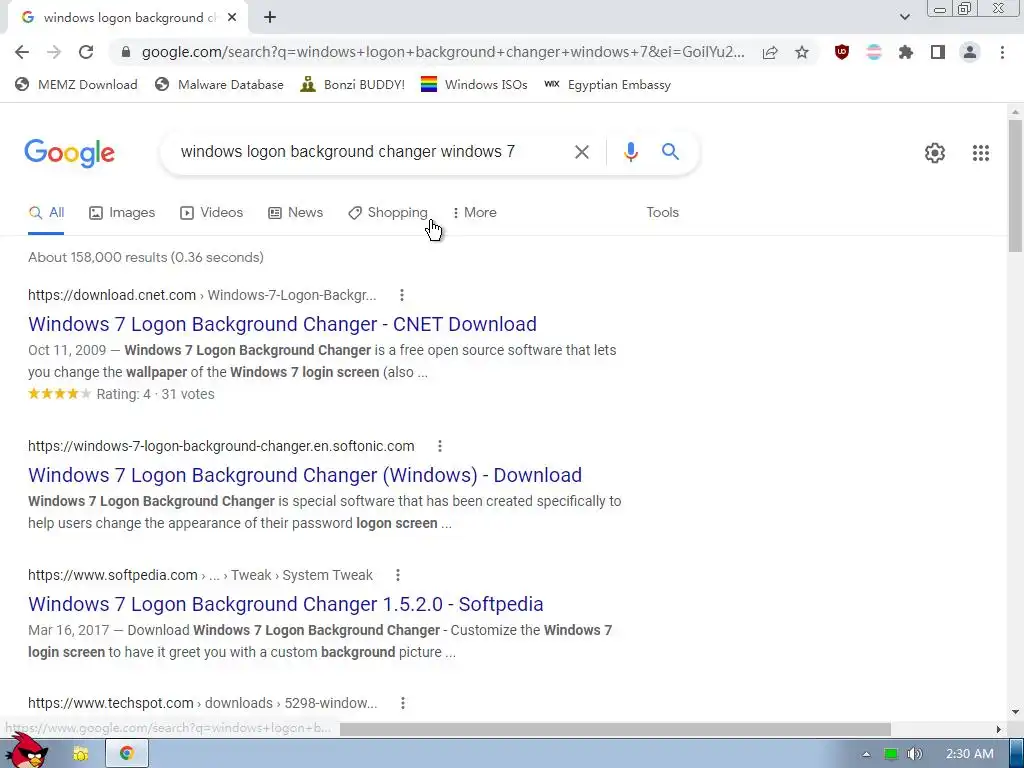
Task: View site information via padlock icon
Action: [x=127, y=52]
